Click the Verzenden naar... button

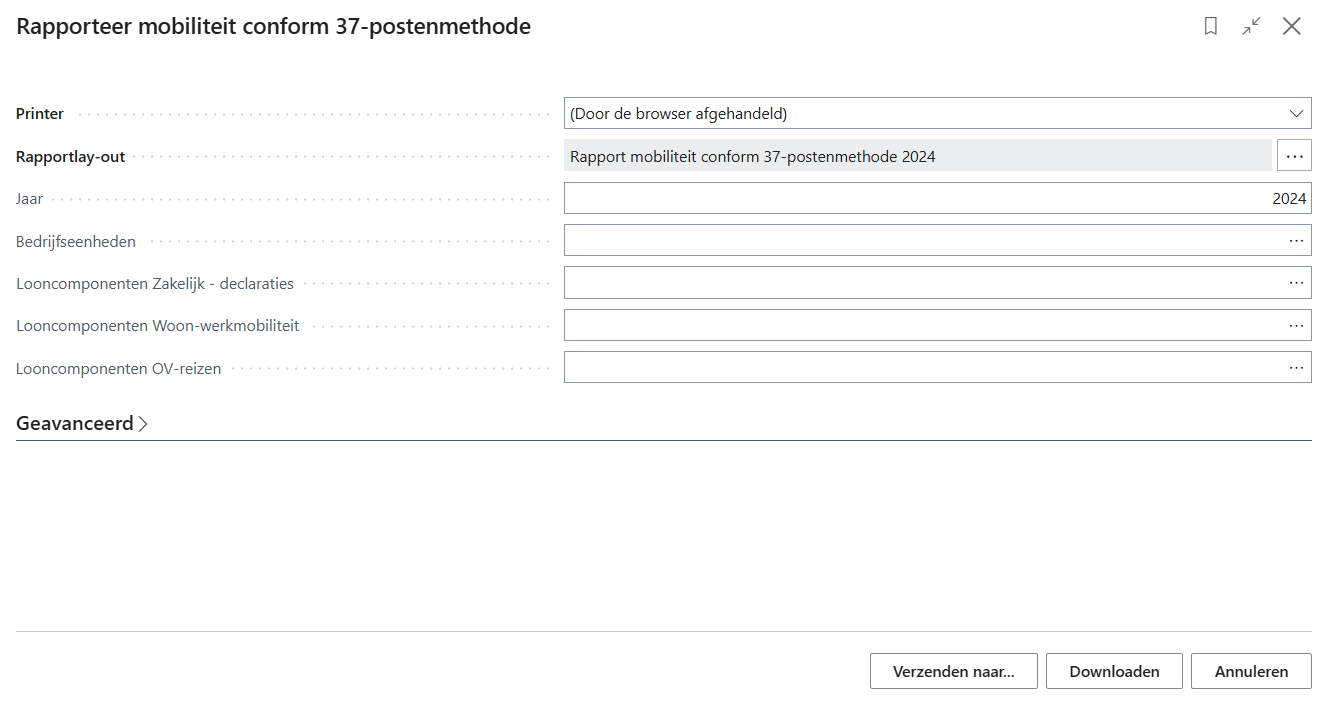coord(953,671)
